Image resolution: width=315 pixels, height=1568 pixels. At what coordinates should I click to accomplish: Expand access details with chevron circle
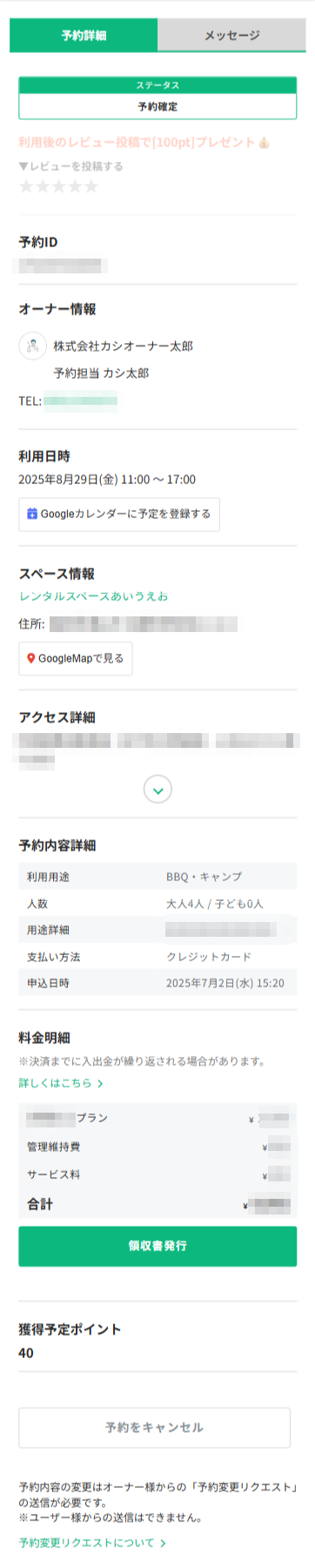point(157,790)
